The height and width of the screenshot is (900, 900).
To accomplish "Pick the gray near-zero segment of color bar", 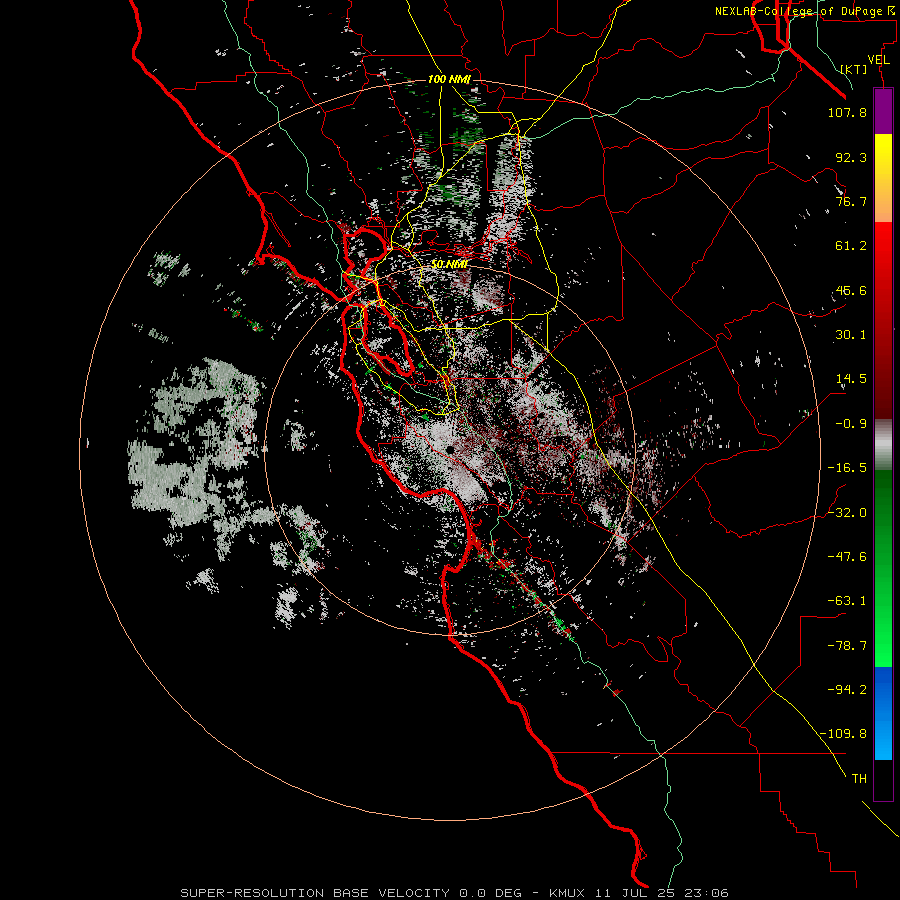I will click(x=883, y=442).
